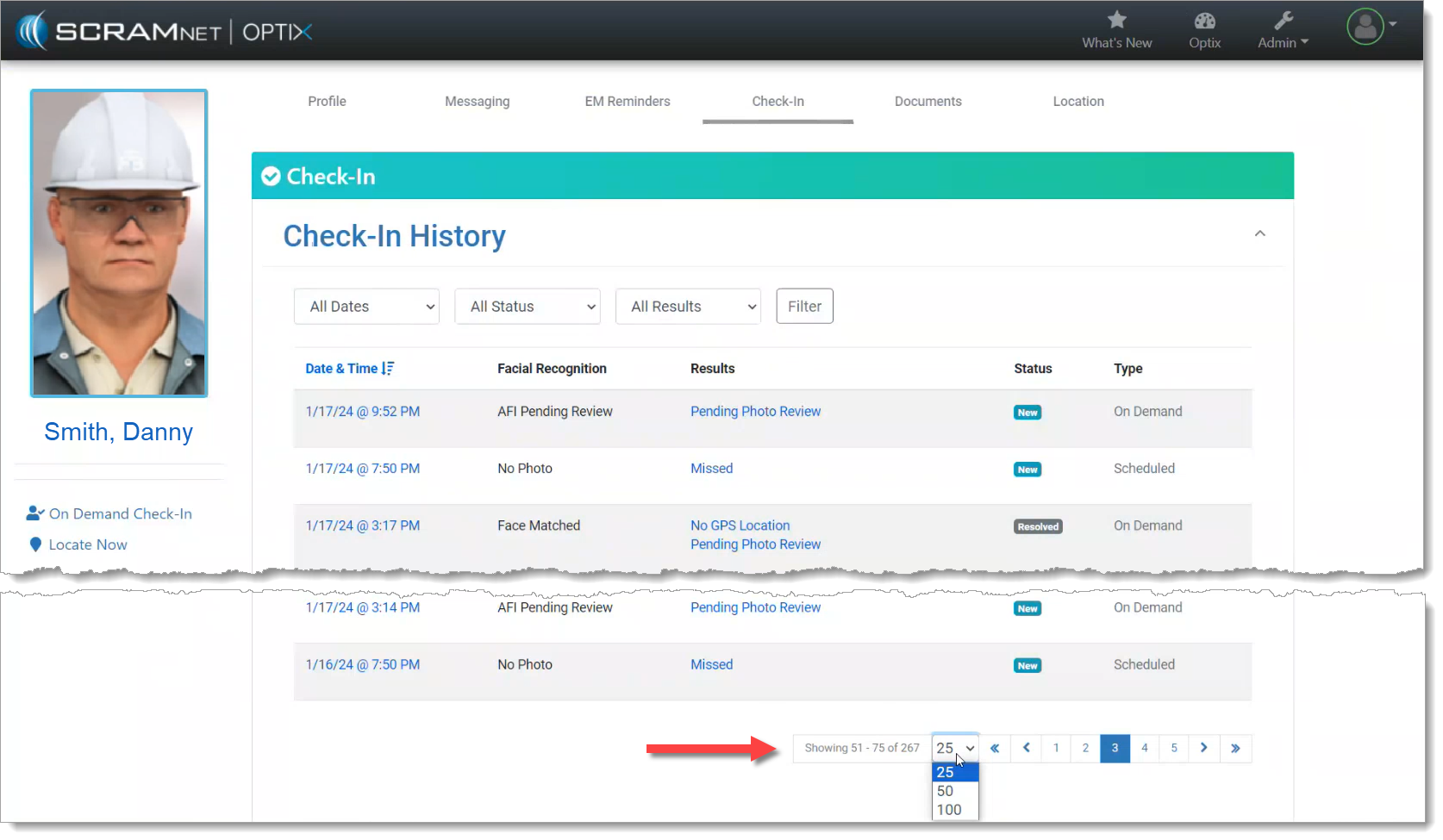Expand the All Dates dropdown

[x=366, y=307]
